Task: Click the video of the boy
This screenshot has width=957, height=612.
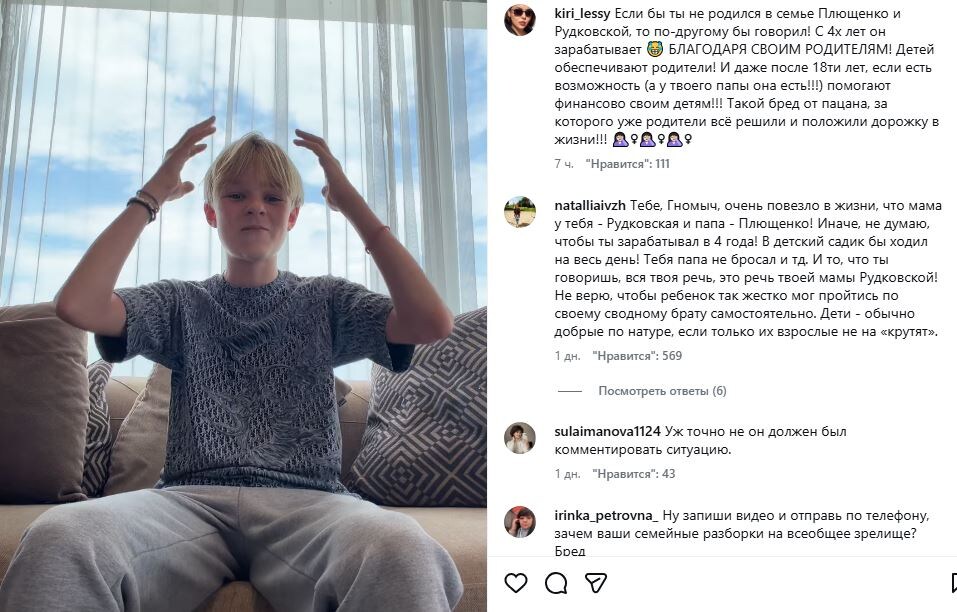Action: (x=243, y=306)
